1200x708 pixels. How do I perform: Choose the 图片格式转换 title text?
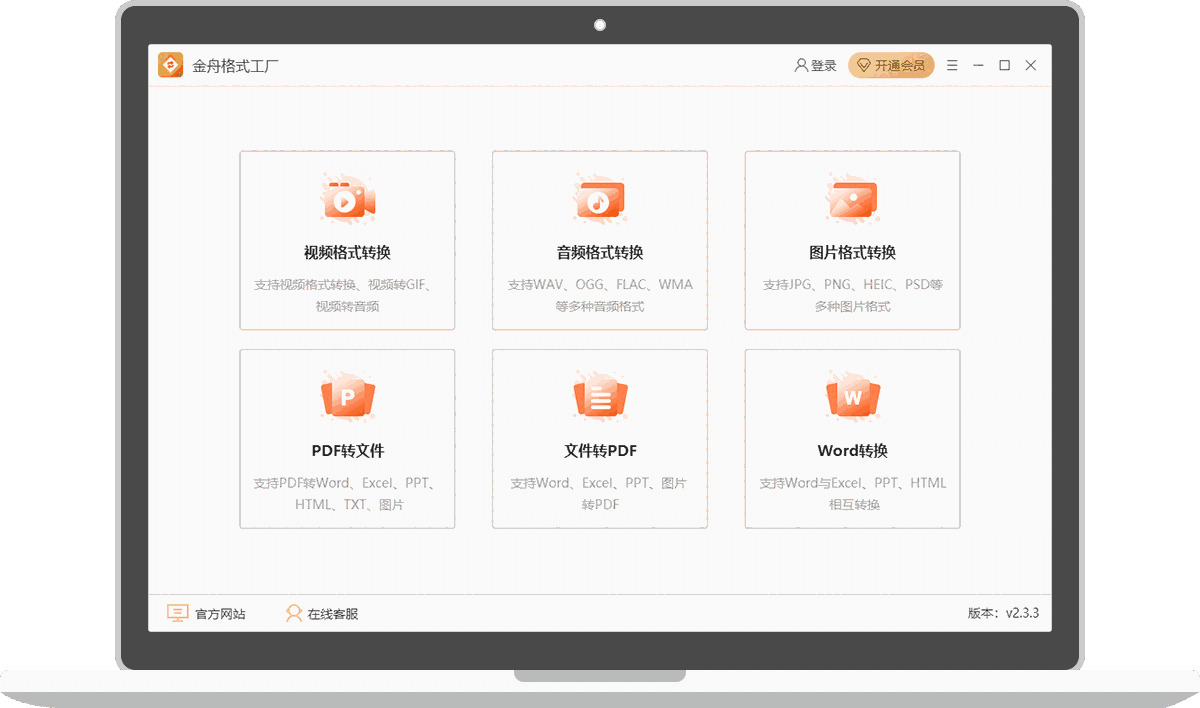(852, 252)
